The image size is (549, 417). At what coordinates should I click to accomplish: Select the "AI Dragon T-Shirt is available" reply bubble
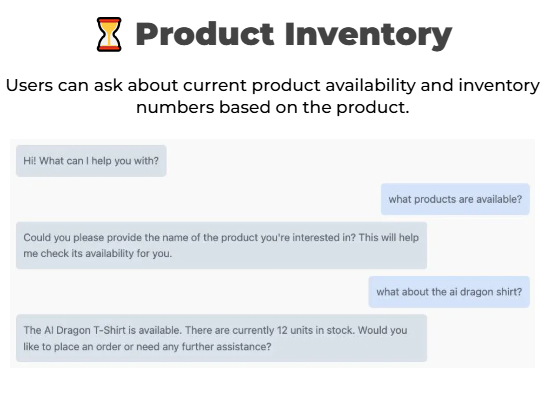(x=221, y=338)
